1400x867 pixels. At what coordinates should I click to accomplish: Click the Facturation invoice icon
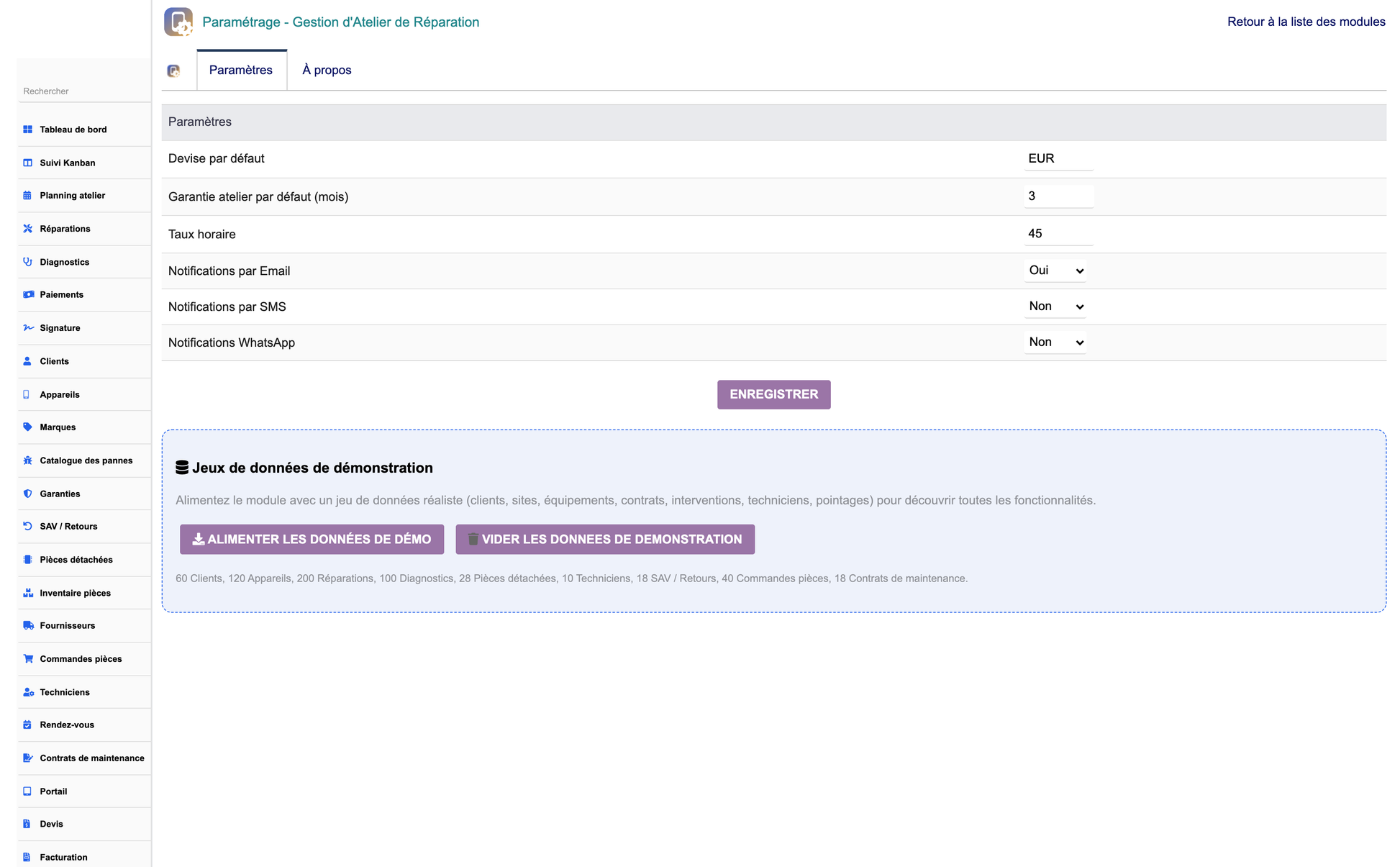27,858
